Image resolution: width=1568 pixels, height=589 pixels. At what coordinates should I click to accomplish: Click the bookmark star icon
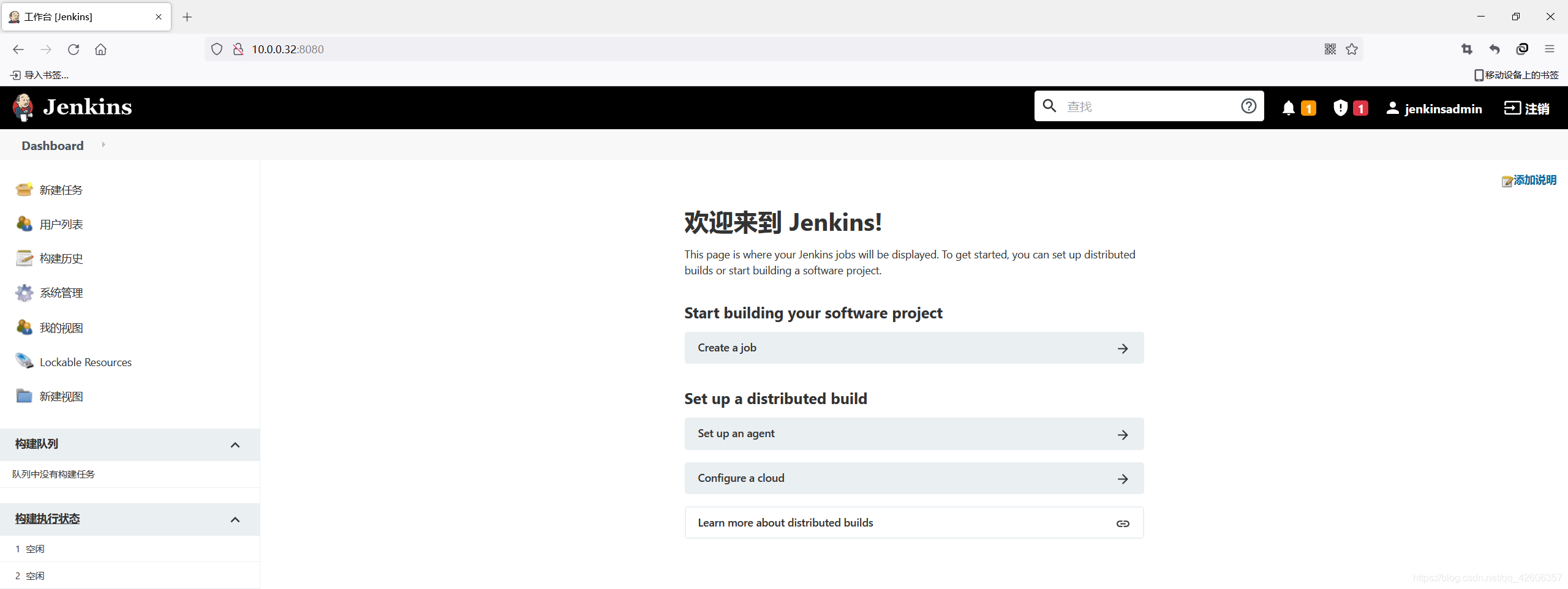[1352, 49]
